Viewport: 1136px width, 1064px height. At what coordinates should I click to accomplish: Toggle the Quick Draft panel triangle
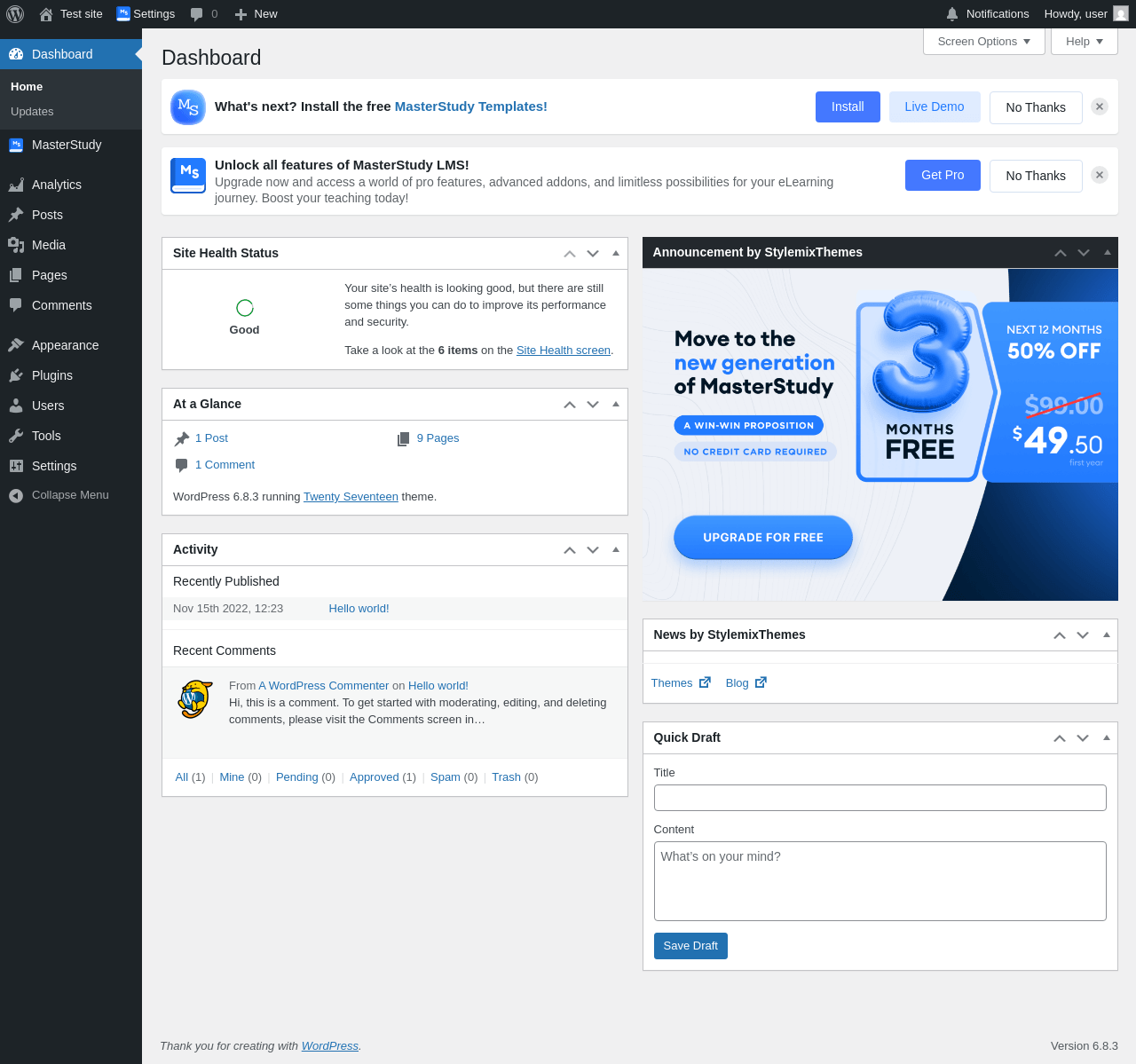point(1107,737)
